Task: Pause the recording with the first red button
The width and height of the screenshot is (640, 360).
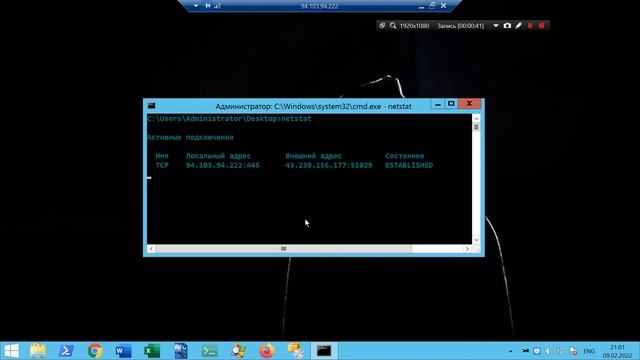Action: click(530, 25)
